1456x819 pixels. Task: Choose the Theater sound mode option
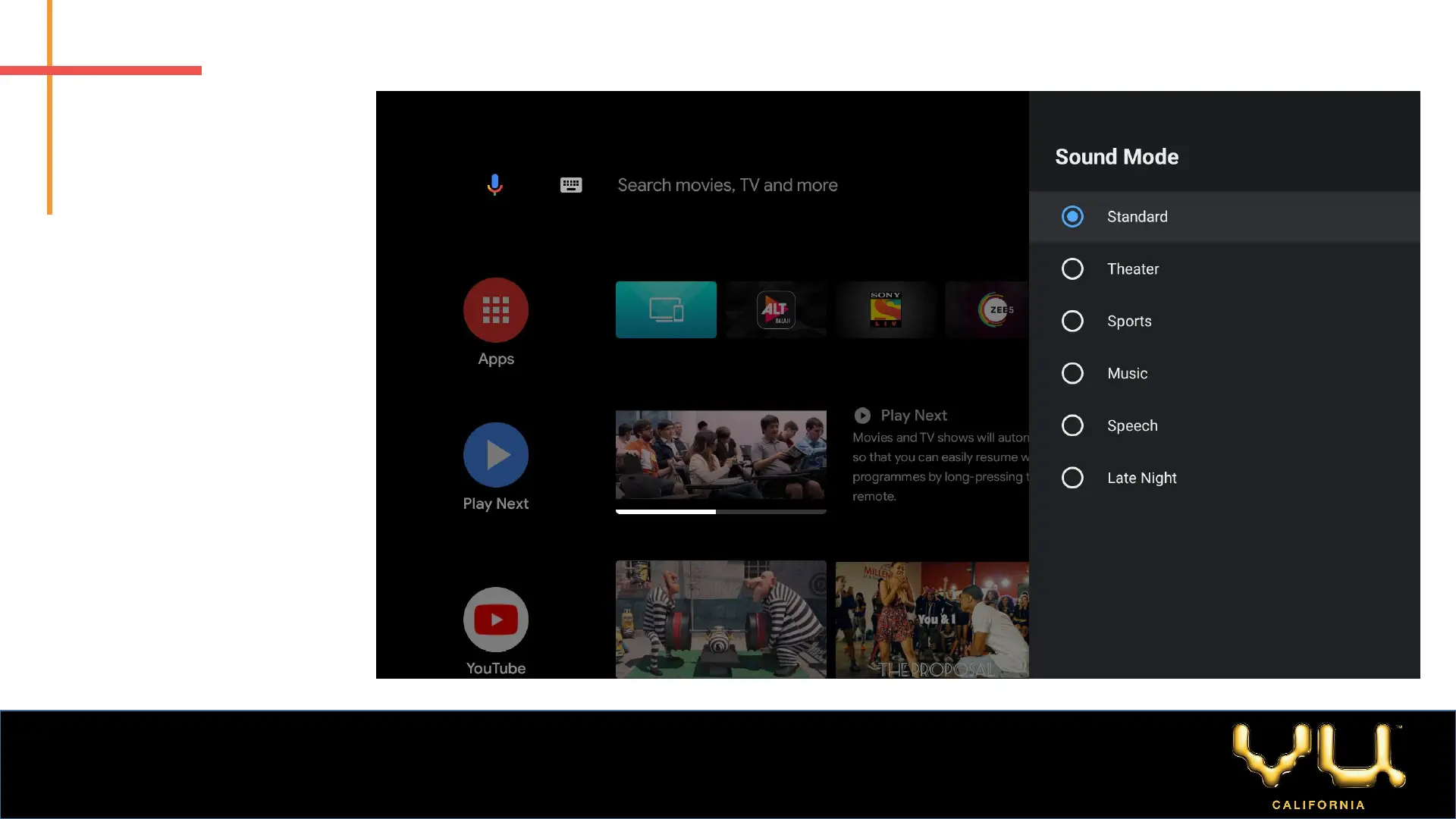pyautogui.click(x=1072, y=269)
